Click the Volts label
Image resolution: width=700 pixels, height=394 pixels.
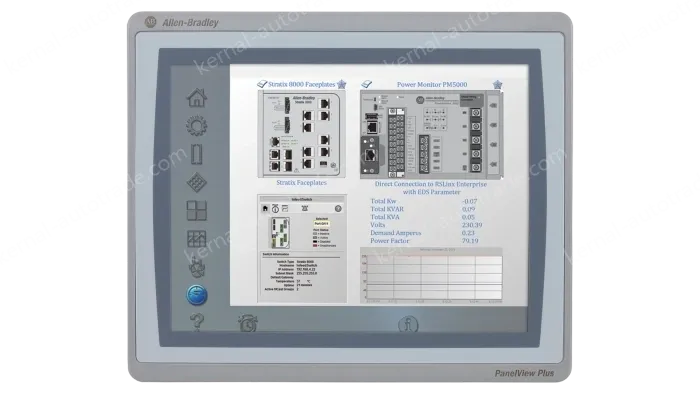[x=378, y=225]
